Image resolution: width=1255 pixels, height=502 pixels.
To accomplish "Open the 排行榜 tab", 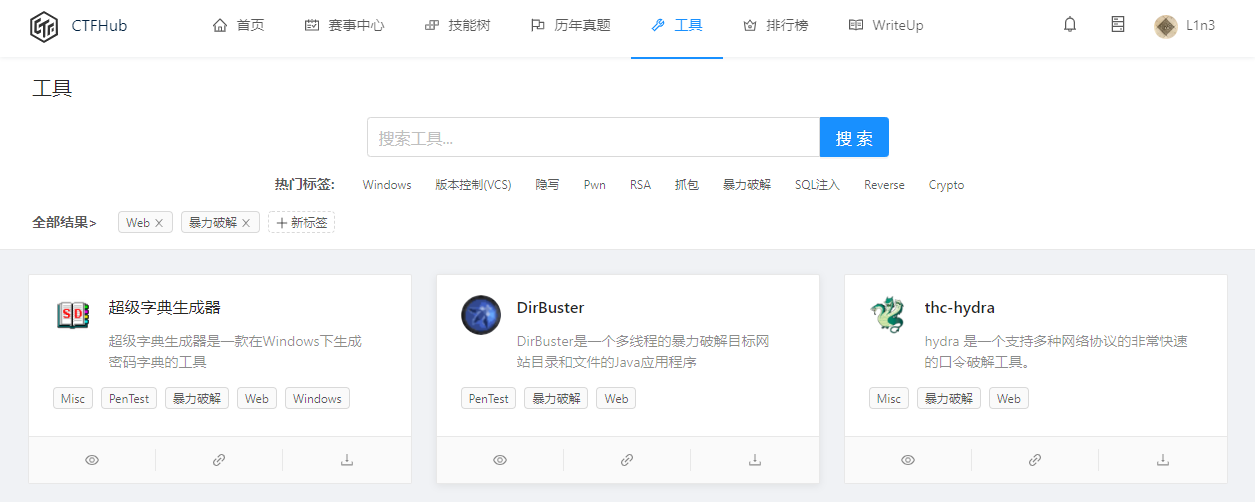I will point(775,25).
